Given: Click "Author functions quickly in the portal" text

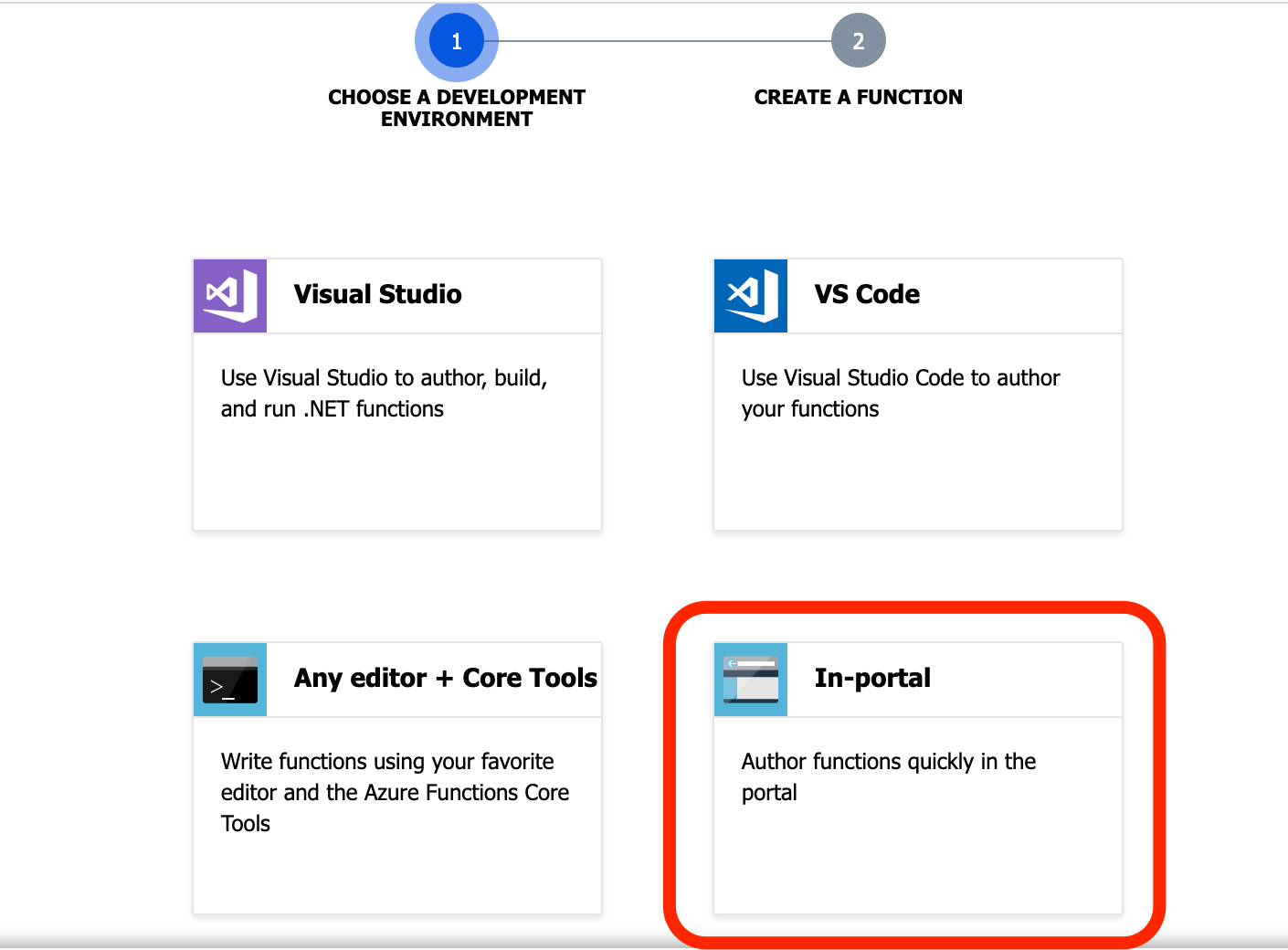Looking at the screenshot, I should [889, 777].
